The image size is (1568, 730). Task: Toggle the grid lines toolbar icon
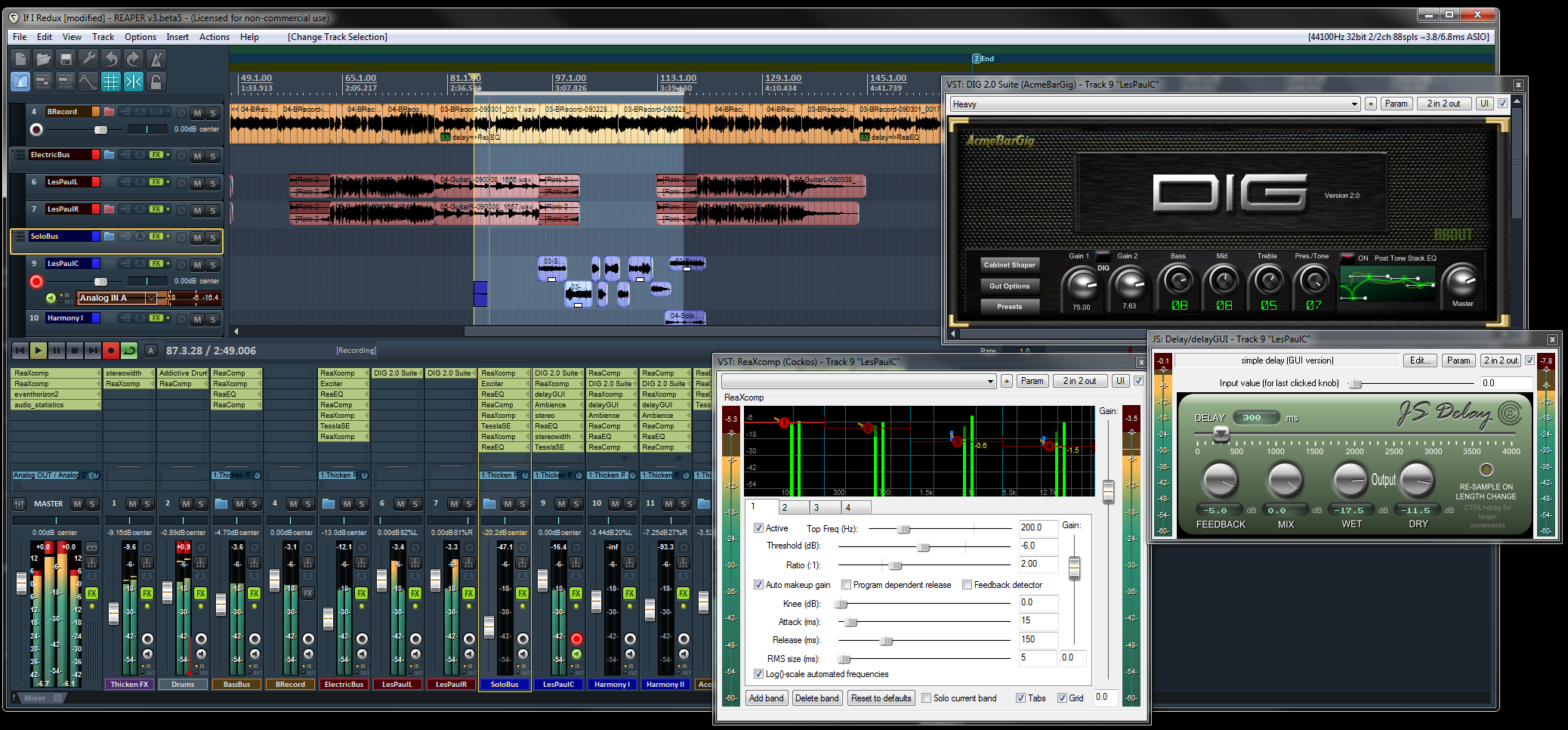click(x=111, y=82)
